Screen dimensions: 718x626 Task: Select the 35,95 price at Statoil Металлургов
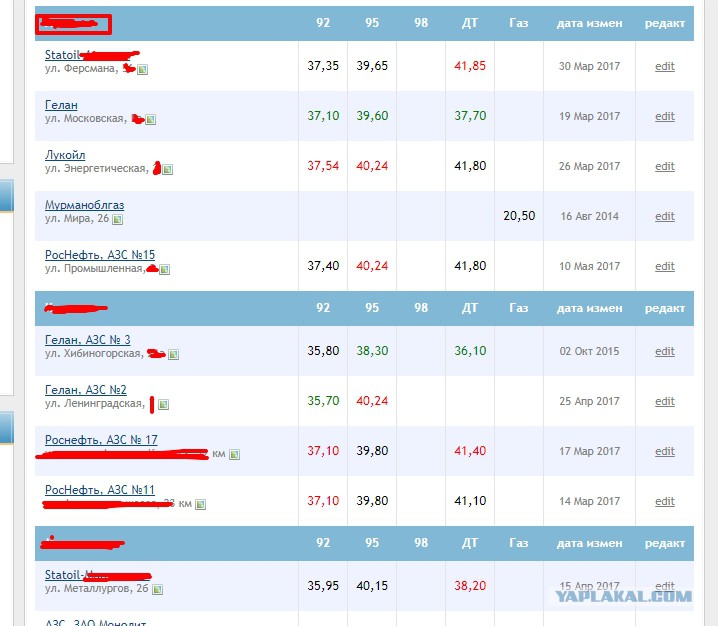[323, 586]
